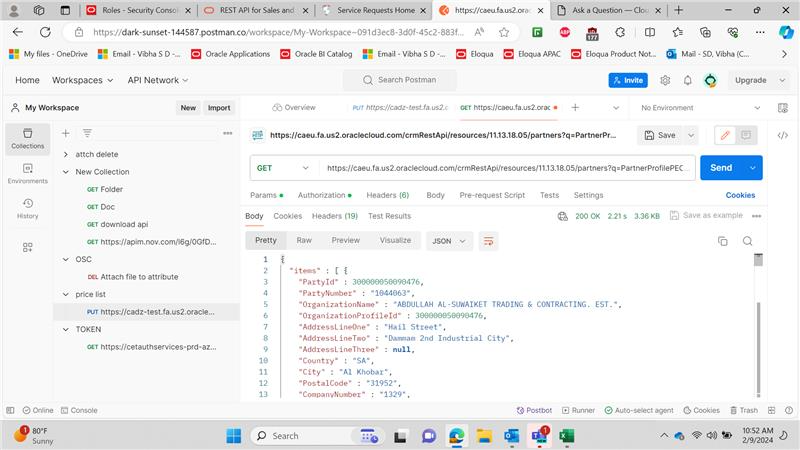The image size is (800, 450).
Task: Search within the response body
Action: click(747, 241)
